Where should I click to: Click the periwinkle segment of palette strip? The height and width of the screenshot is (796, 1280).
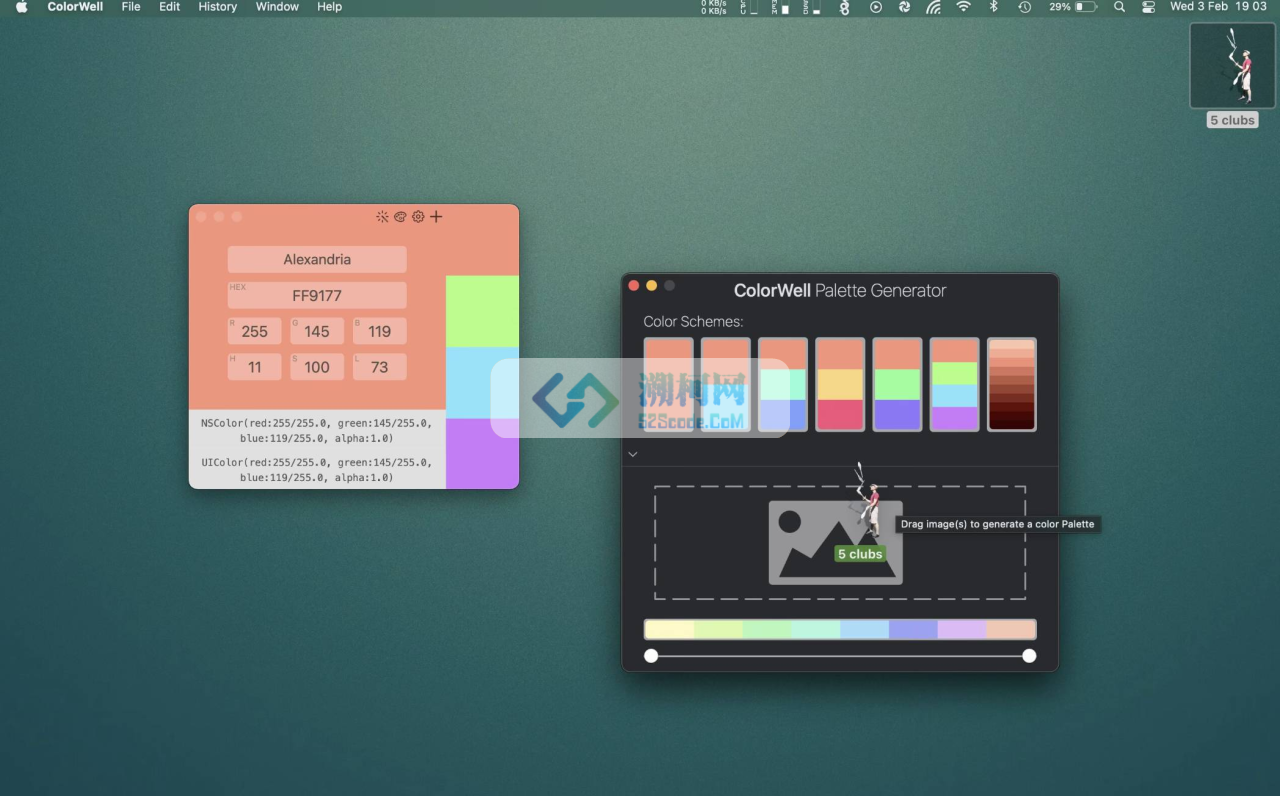[x=914, y=629]
